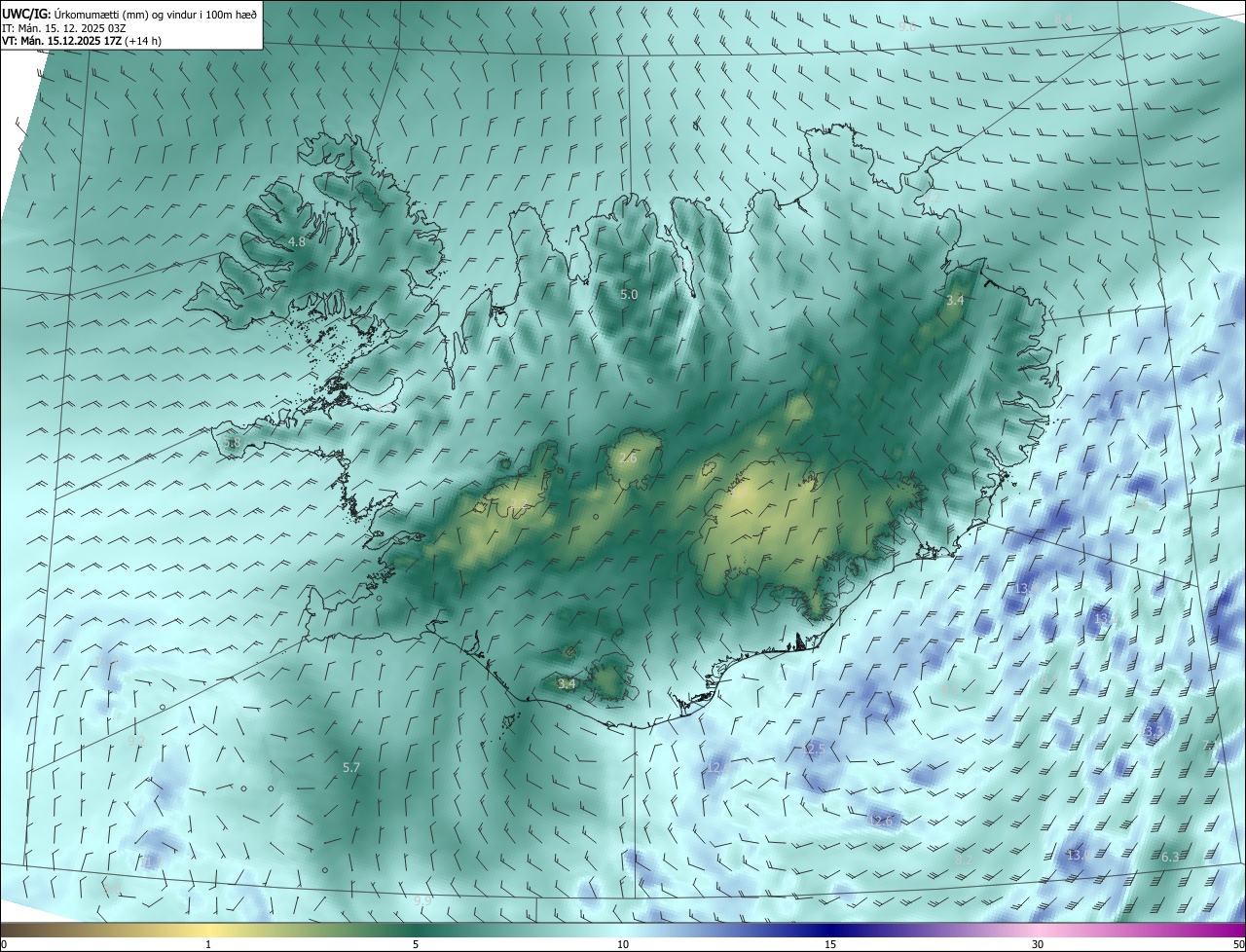
Task: Click the 9.9 value near the bottom edge
Action: click(x=421, y=900)
